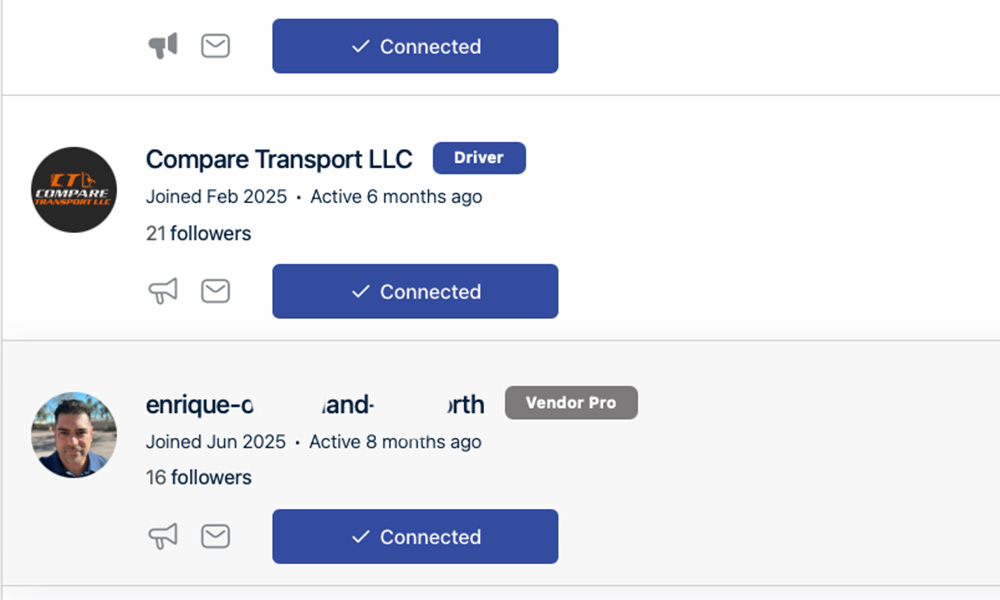Click the Active 6 months ago text
The width and height of the screenshot is (1000, 600).
[x=396, y=196]
